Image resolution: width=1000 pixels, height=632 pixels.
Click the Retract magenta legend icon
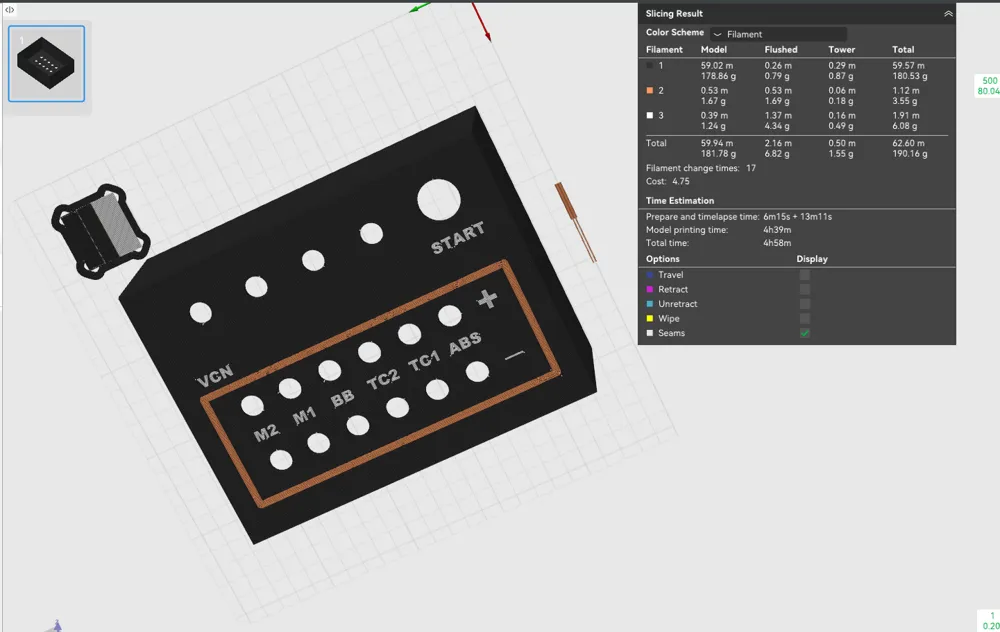[650, 290]
